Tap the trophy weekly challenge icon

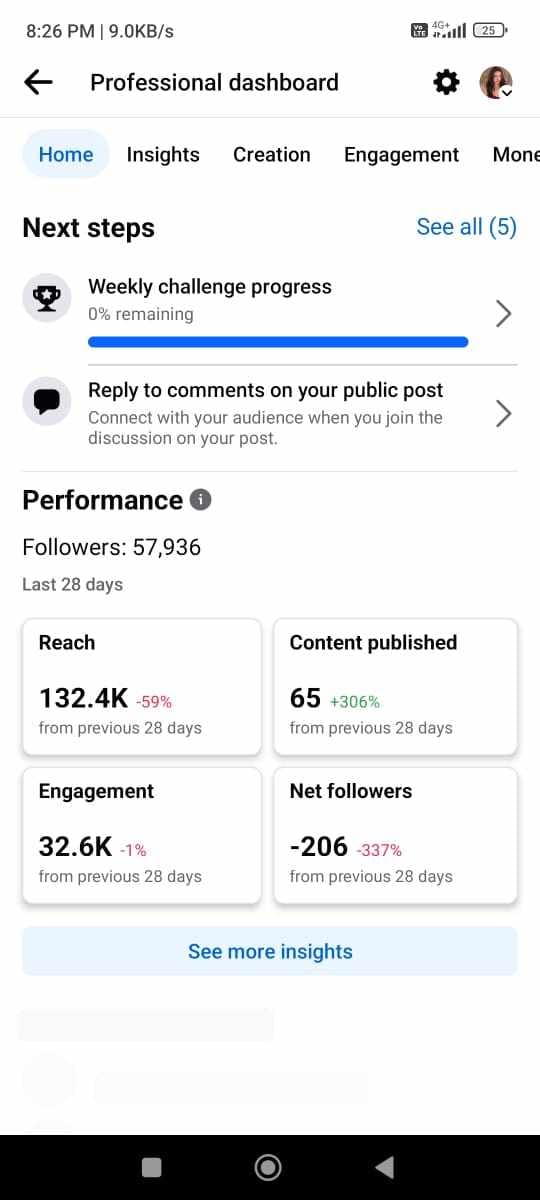click(47, 298)
